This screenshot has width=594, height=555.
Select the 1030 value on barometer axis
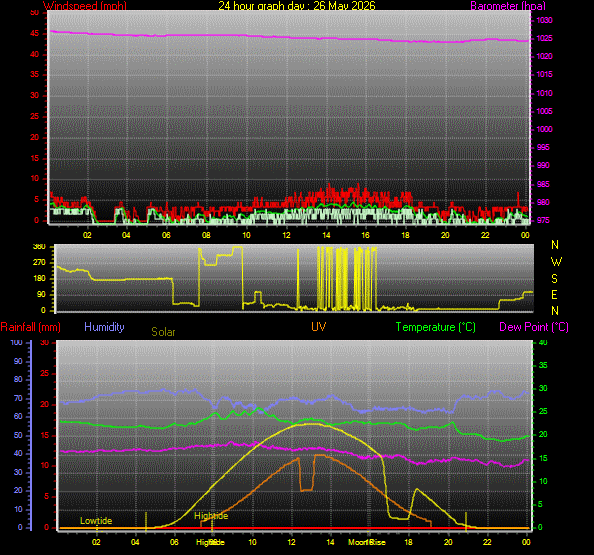tap(544, 20)
